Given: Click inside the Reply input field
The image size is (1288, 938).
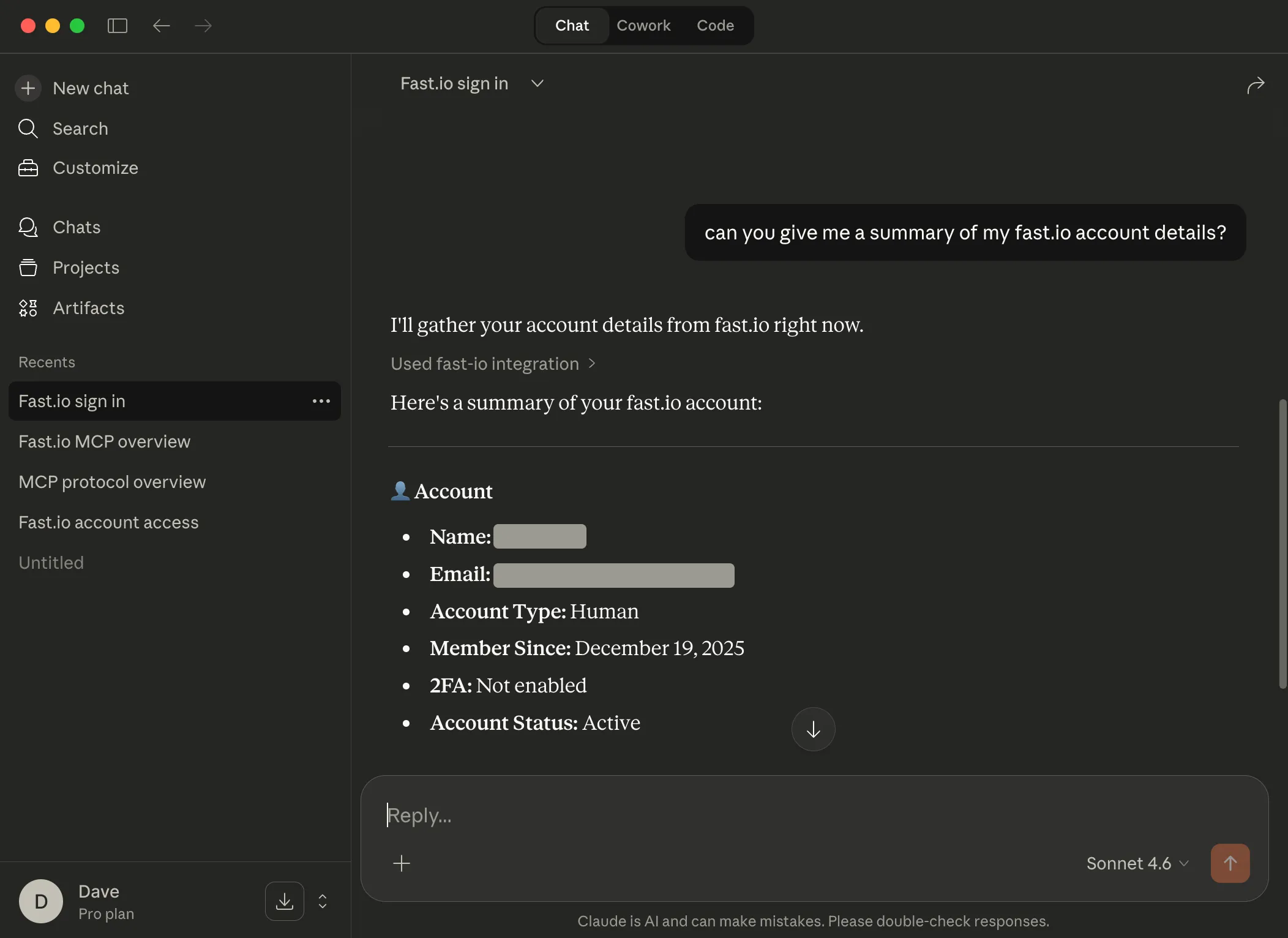Looking at the screenshot, I should (x=612, y=815).
